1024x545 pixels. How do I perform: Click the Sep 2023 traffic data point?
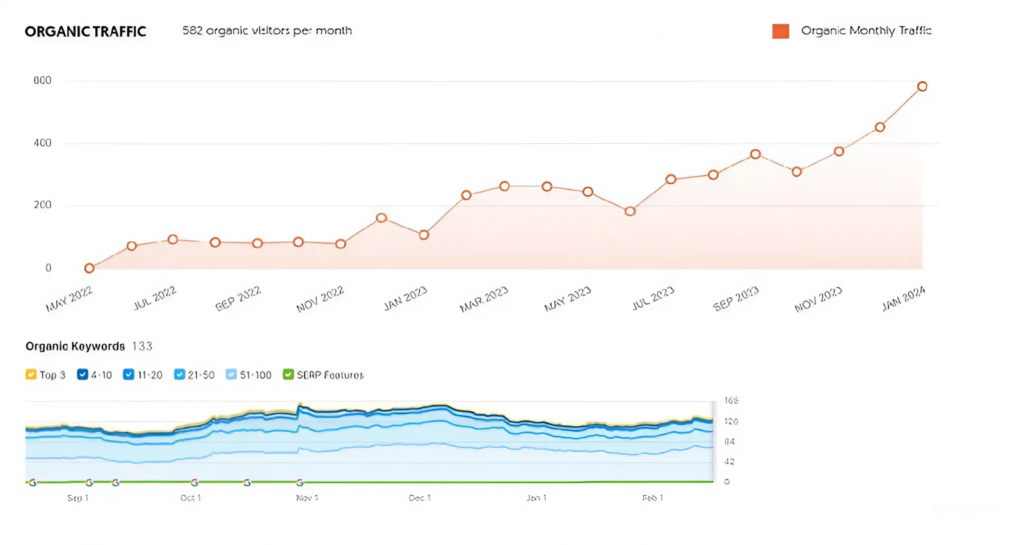click(x=755, y=155)
